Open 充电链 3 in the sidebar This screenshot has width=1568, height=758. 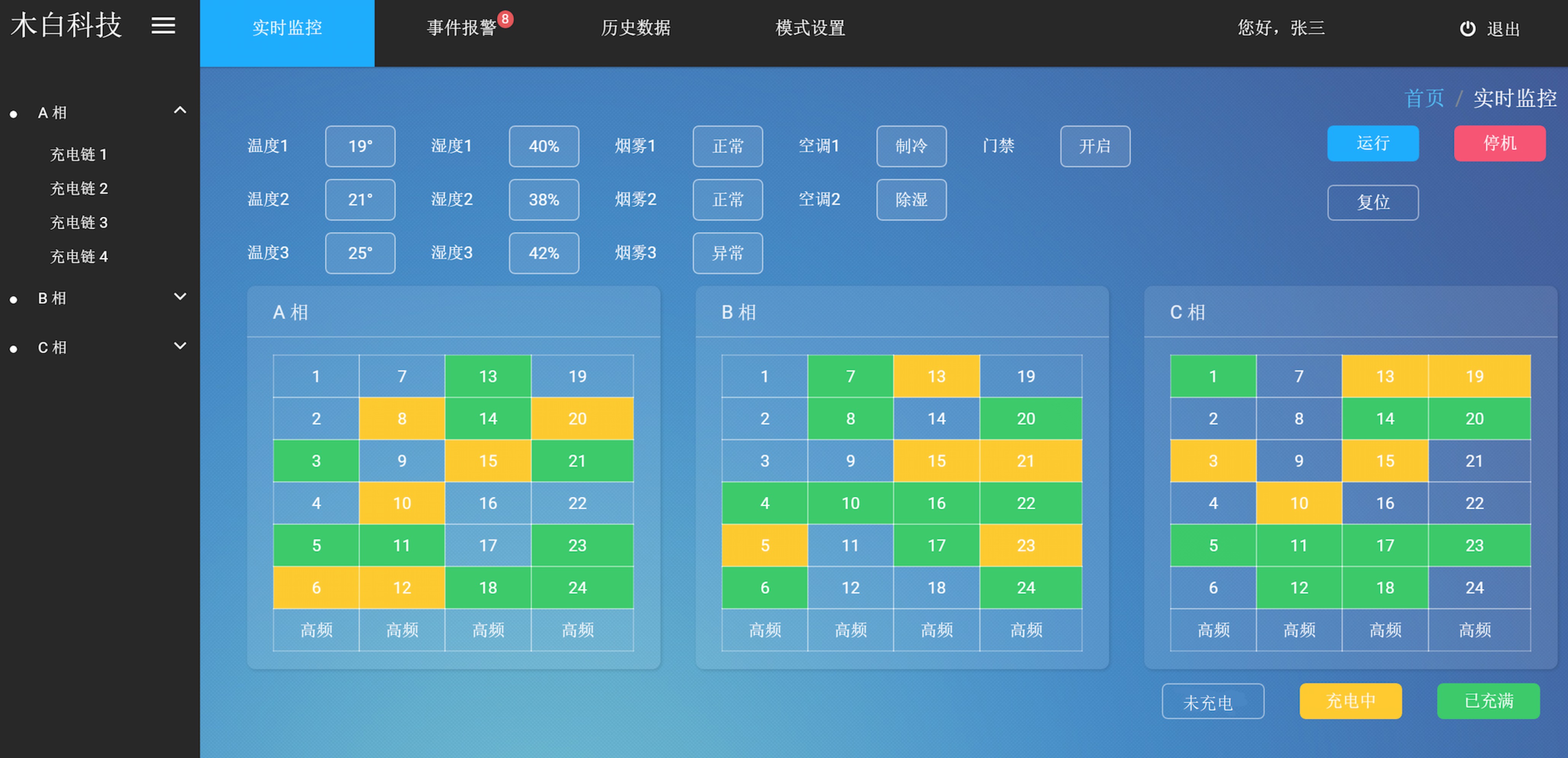[x=78, y=223]
